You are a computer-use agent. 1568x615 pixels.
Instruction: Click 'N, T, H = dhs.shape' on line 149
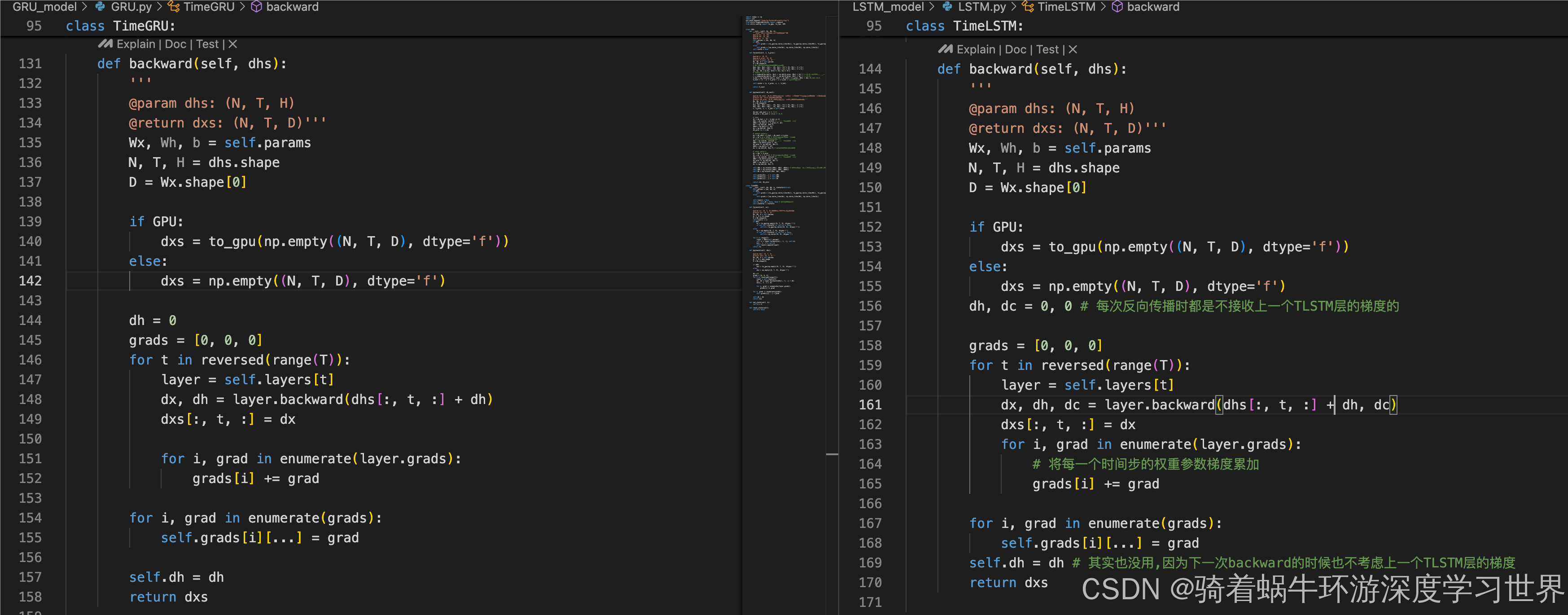[x=1044, y=168]
